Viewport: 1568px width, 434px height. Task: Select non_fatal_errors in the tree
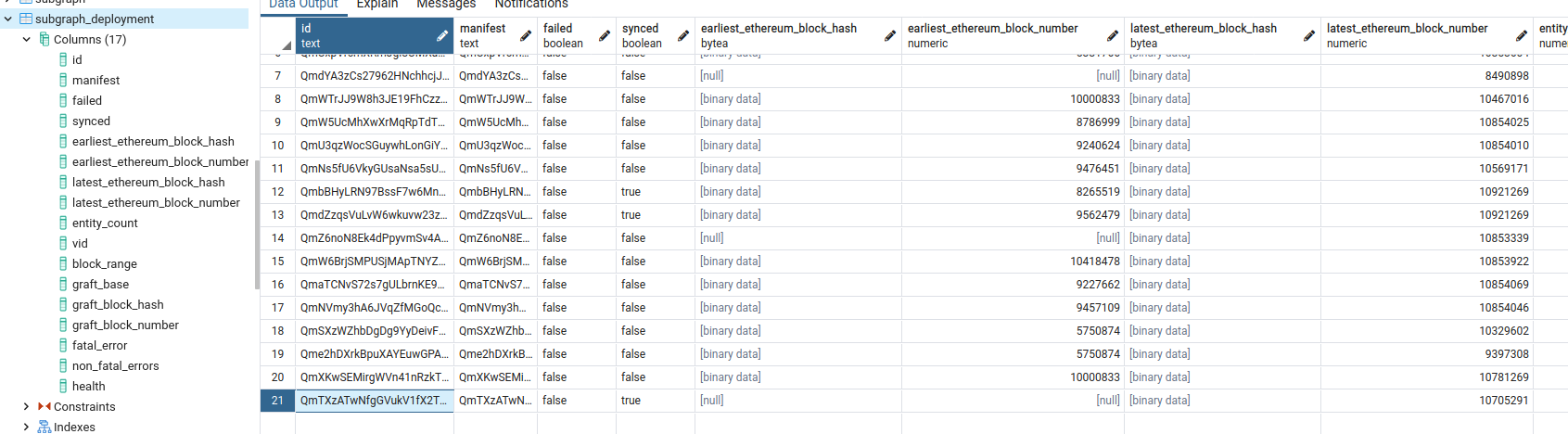click(x=116, y=365)
